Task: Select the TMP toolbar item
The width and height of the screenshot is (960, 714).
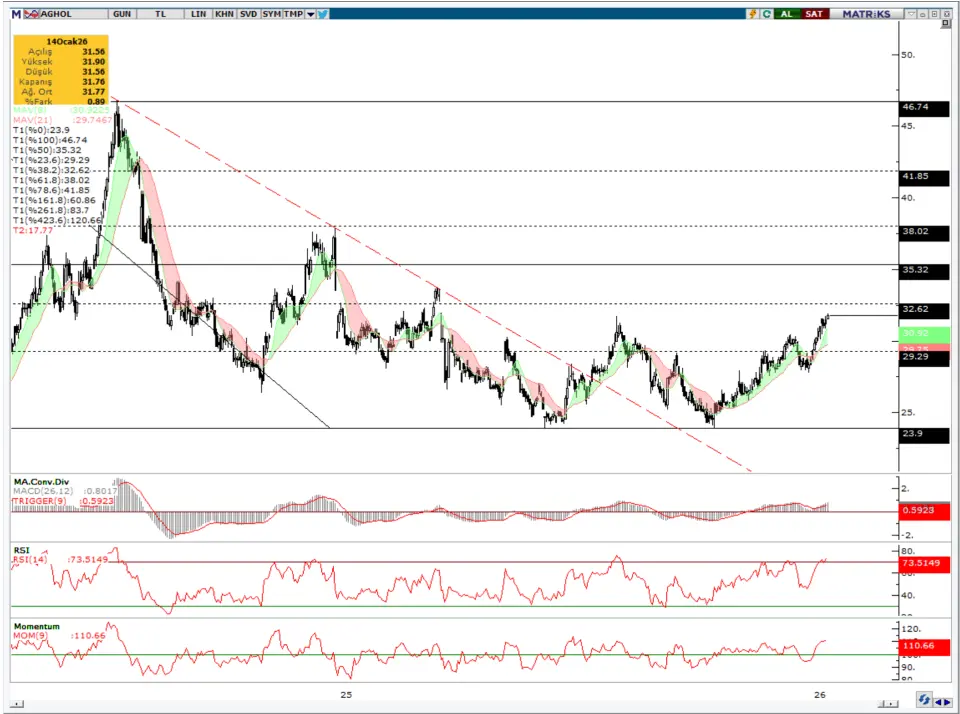Action: click(293, 14)
